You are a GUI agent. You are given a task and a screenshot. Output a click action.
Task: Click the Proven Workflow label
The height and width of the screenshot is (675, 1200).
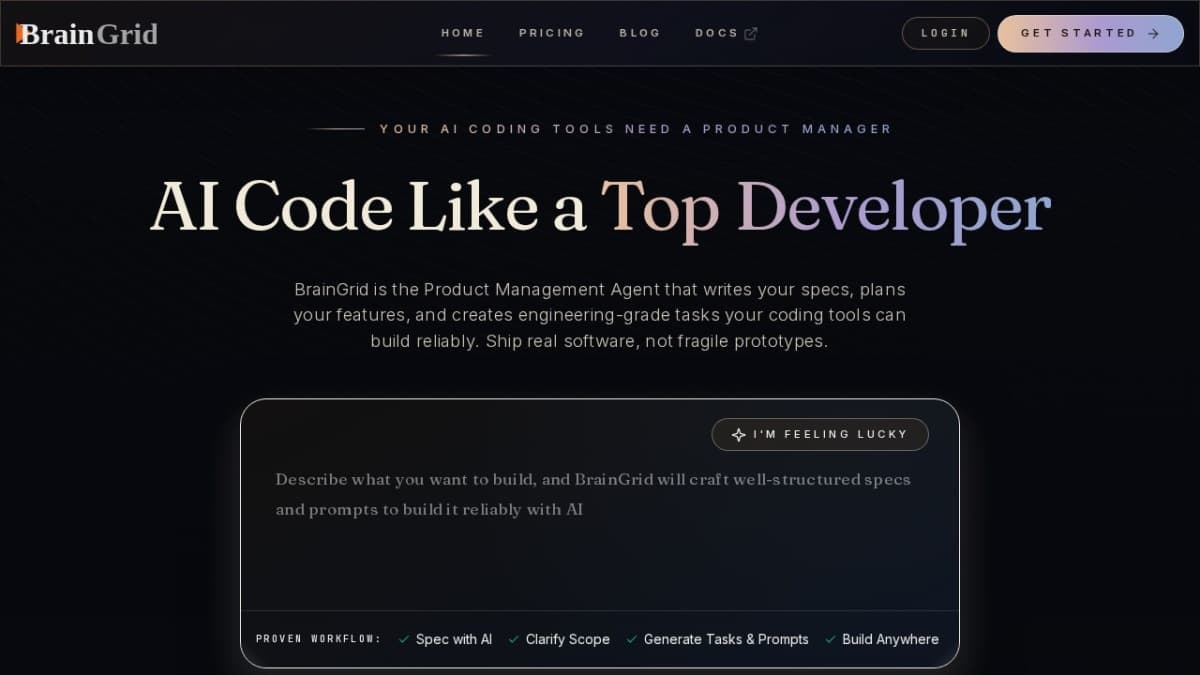pyautogui.click(x=318, y=640)
